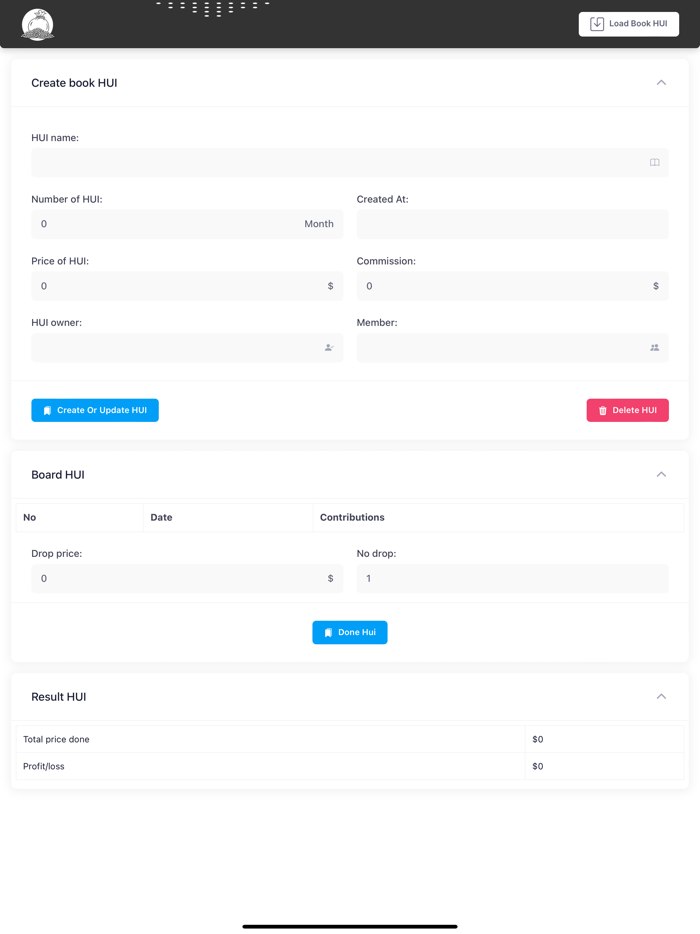Click the Created At date field
This screenshot has height=934, width=700.
[512, 224]
